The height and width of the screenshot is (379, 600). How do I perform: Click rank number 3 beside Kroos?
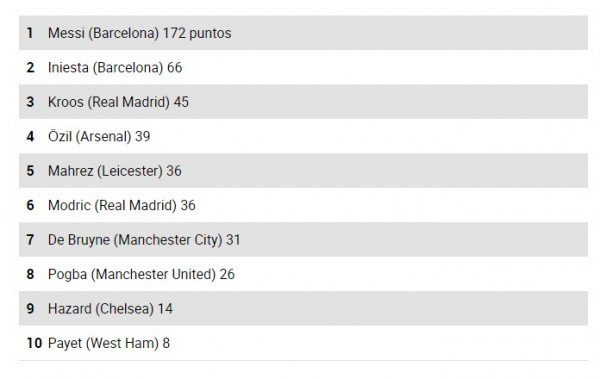30,102
